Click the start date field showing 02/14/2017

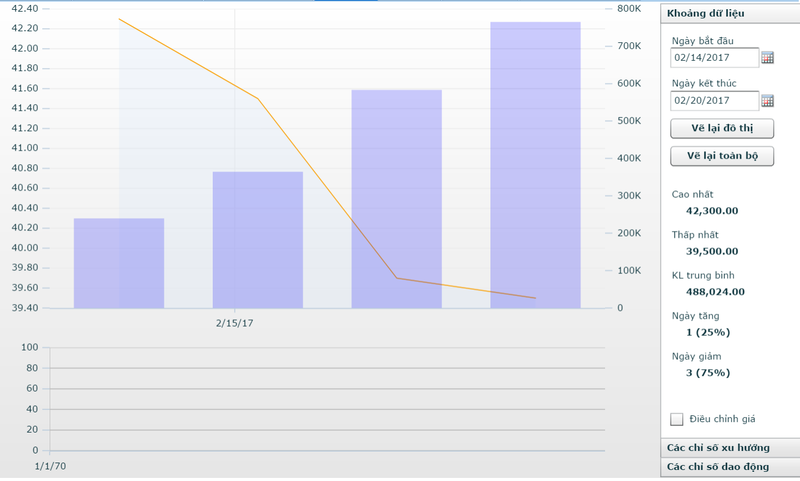click(714, 58)
